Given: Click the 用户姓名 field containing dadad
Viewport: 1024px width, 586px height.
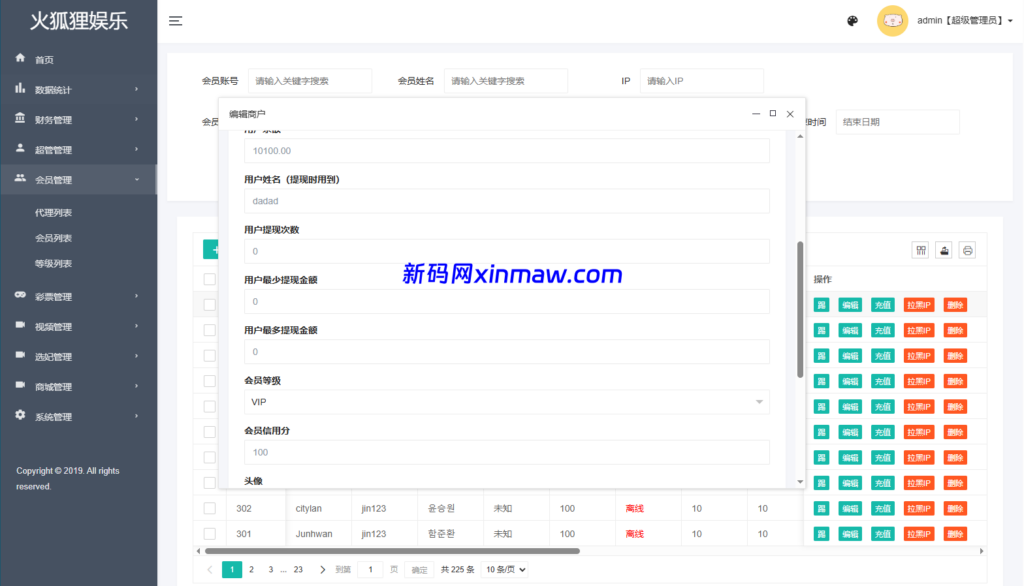Looking at the screenshot, I should click(507, 201).
